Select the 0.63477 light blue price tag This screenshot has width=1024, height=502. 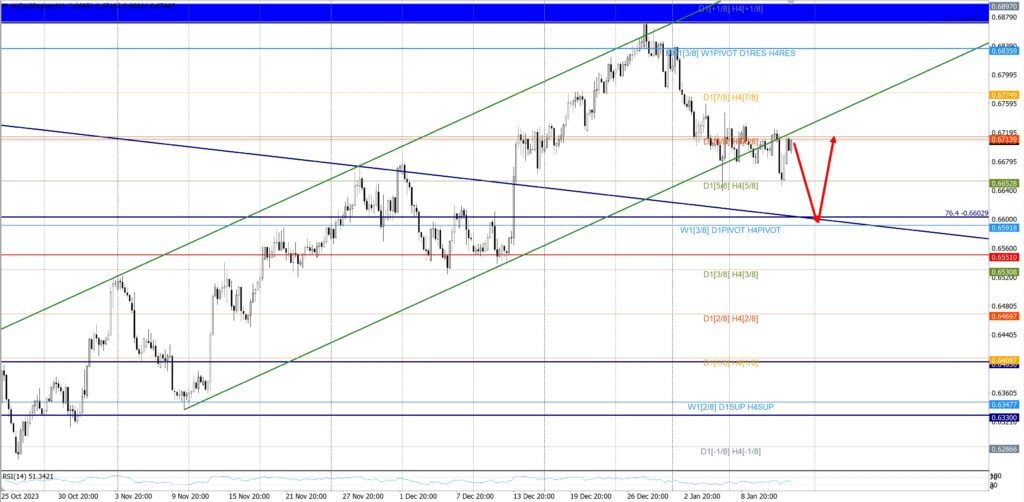[1004, 405]
